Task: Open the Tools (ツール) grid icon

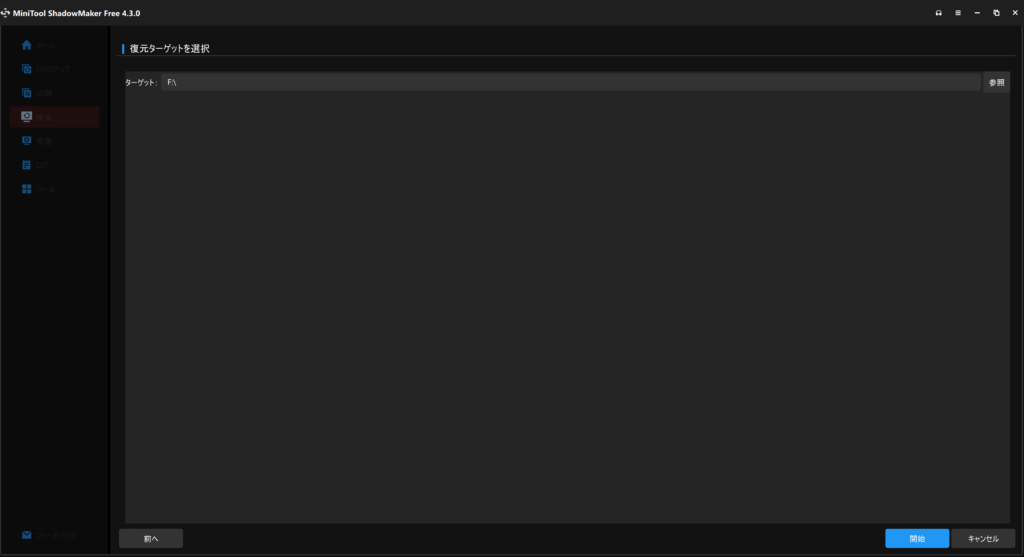Action: [26, 189]
